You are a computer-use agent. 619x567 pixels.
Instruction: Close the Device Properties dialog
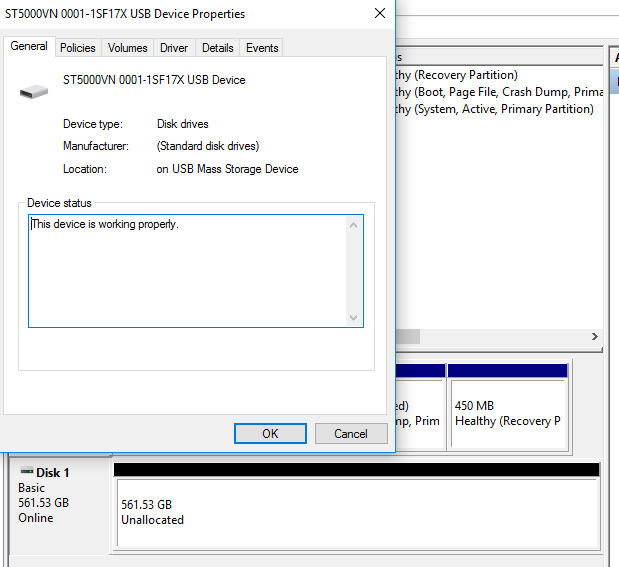point(380,13)
